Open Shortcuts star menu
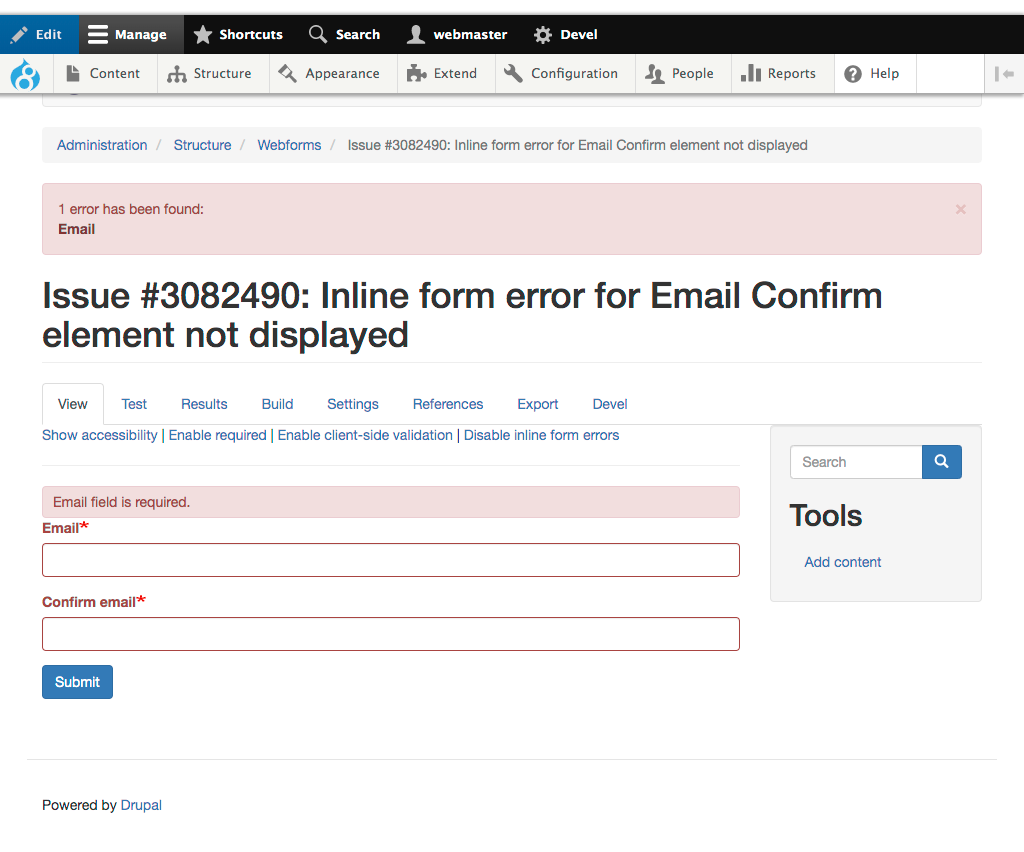The height and width of the screenshot is (852, 1024). (238, 35)
